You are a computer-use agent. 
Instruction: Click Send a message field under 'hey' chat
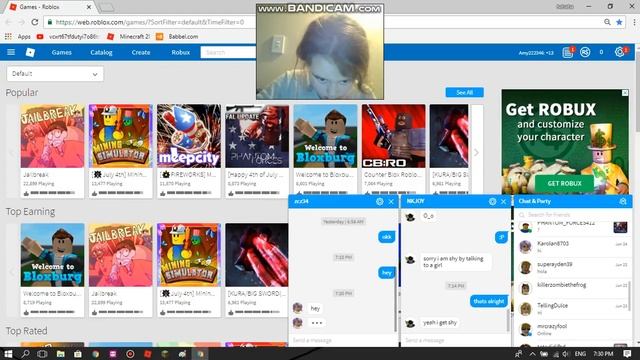coord(342,340)
